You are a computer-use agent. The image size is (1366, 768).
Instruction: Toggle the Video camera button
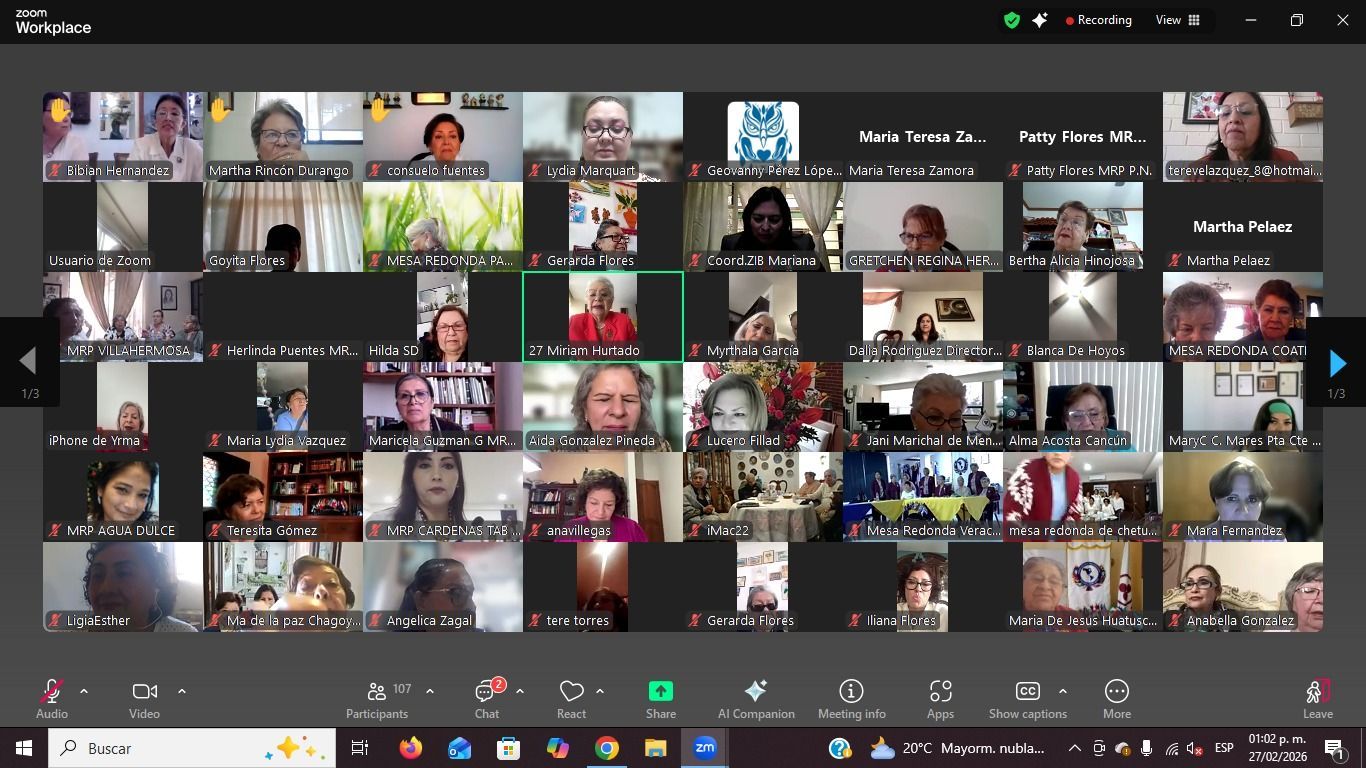144,698
